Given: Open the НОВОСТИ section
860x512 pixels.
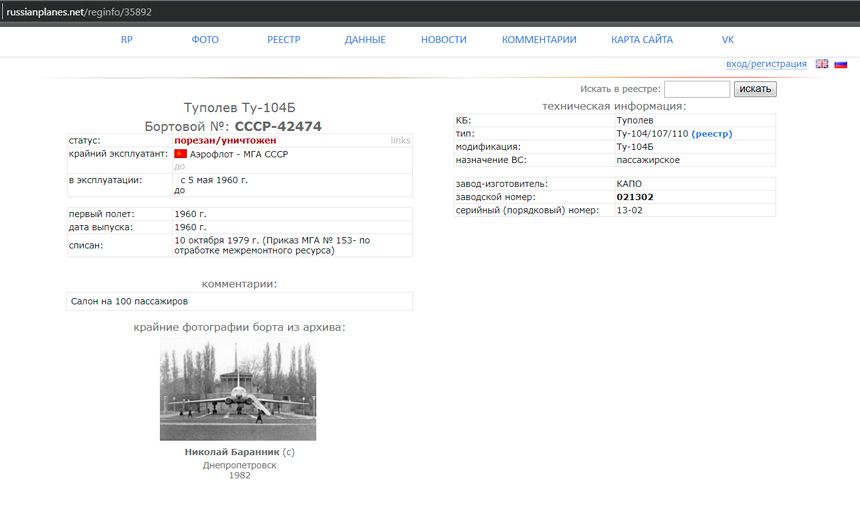Looking at the screenshot, I should [444, 40].
